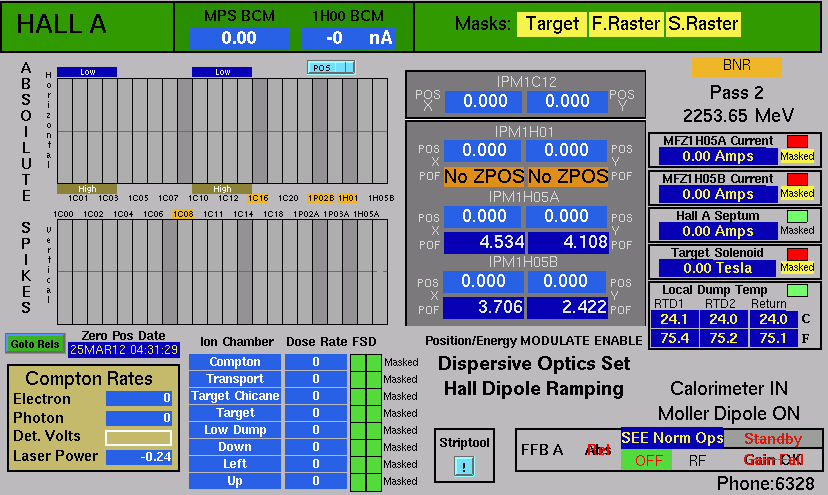Image resolution: width=828 pixels, height=495 pixels.
Task: Click the Target Solenoid Masked yellow label
Action: coord(797,267)
